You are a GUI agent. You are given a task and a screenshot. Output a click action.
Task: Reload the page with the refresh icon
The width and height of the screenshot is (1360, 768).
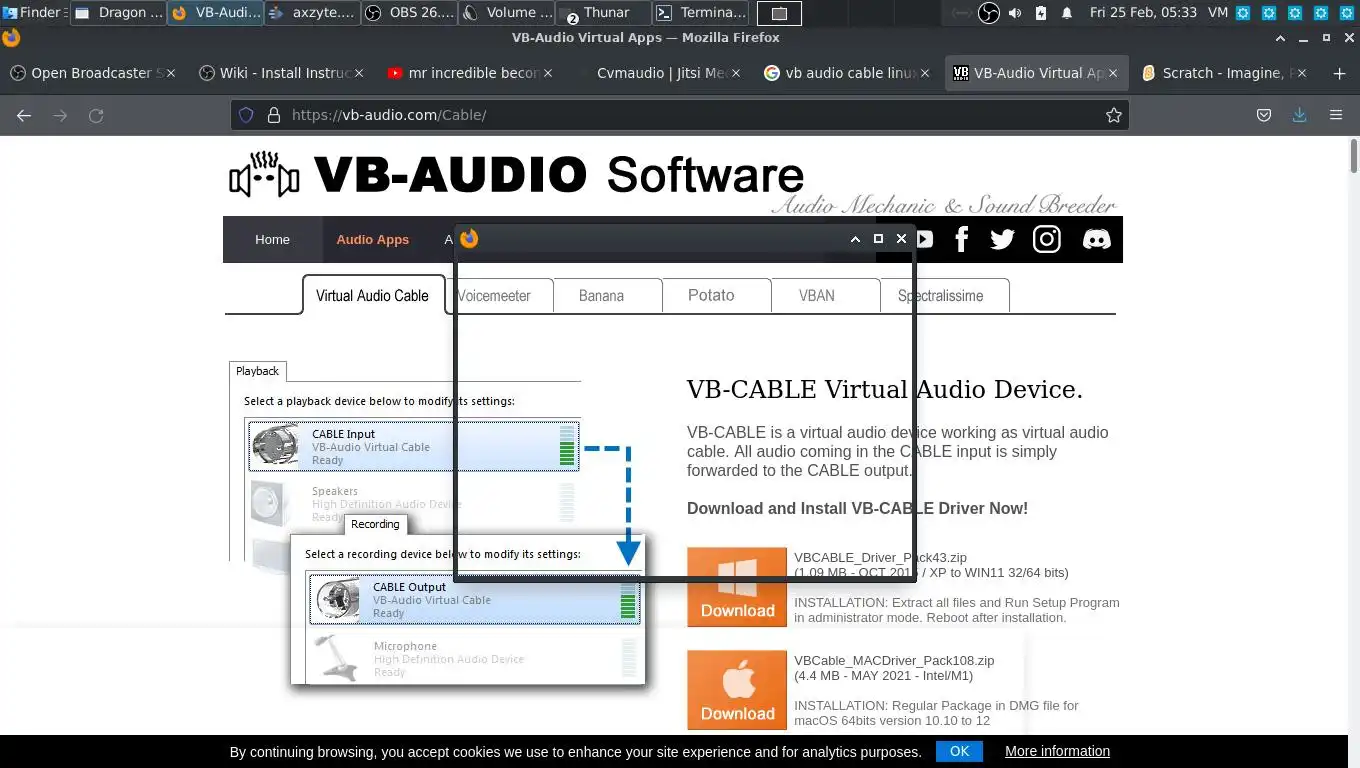coord(96,115)
